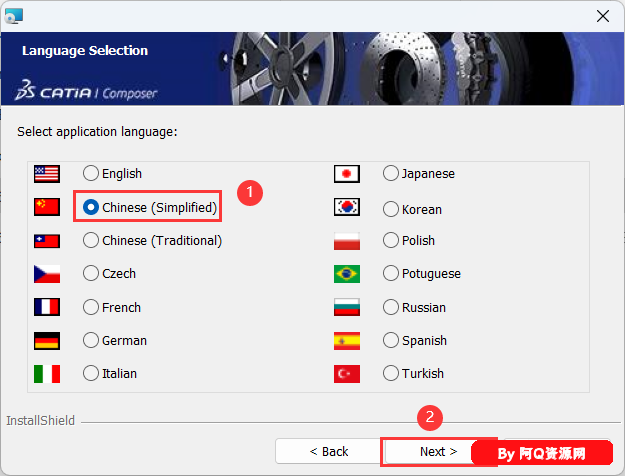Choose Japanese radio button
Screen dimensions: 625x476
tap(391, 173)
